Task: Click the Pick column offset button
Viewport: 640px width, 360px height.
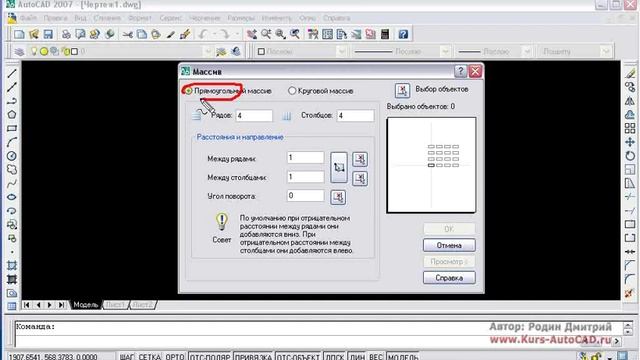Action: tap(360, 178)
